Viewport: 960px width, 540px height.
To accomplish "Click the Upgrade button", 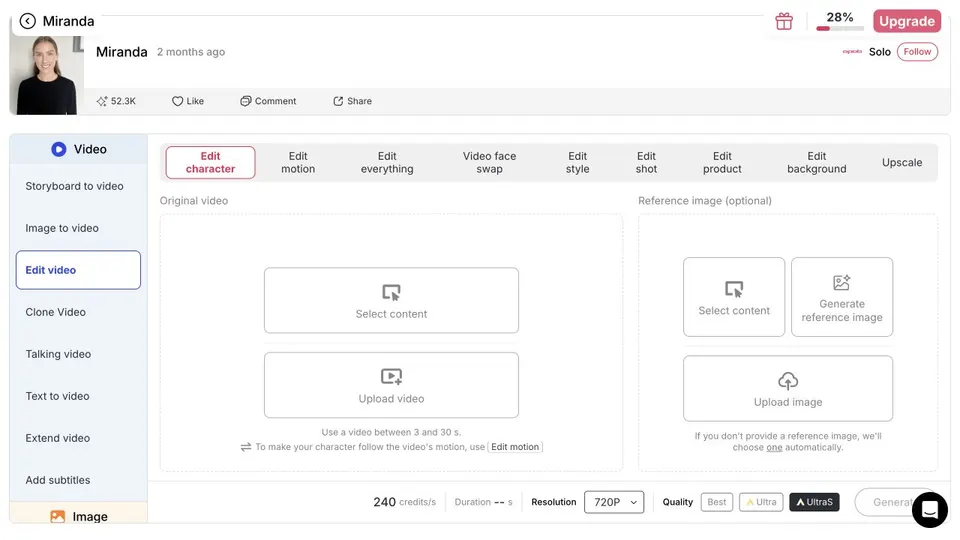I will coord(907,21).
